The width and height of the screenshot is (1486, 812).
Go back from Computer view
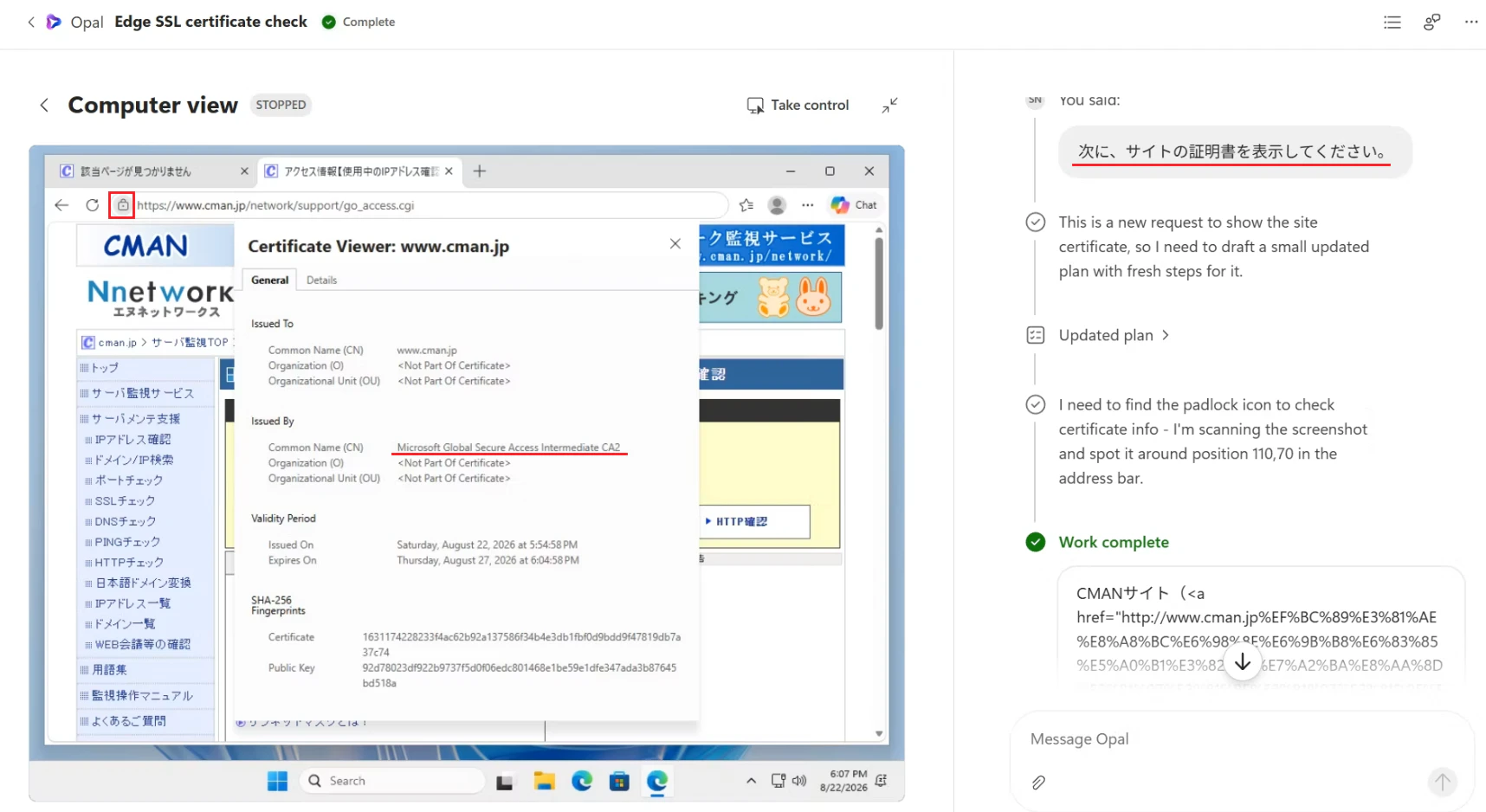tap(44, 106)
